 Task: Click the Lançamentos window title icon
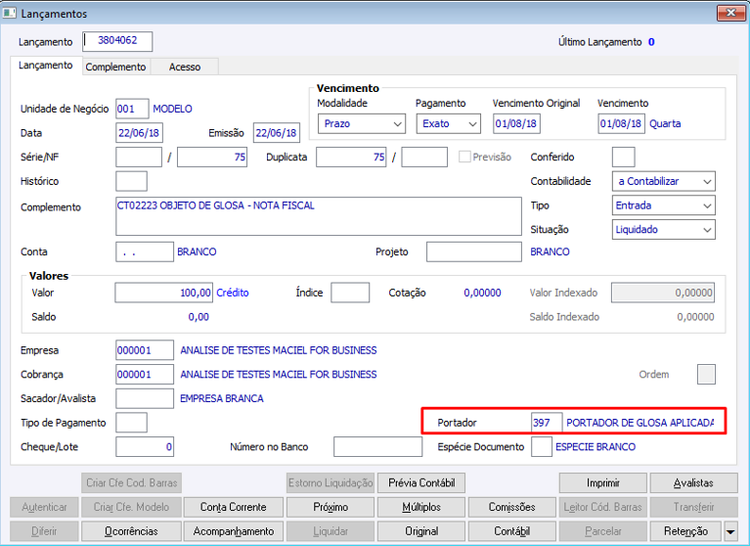[x=9, y=13]
